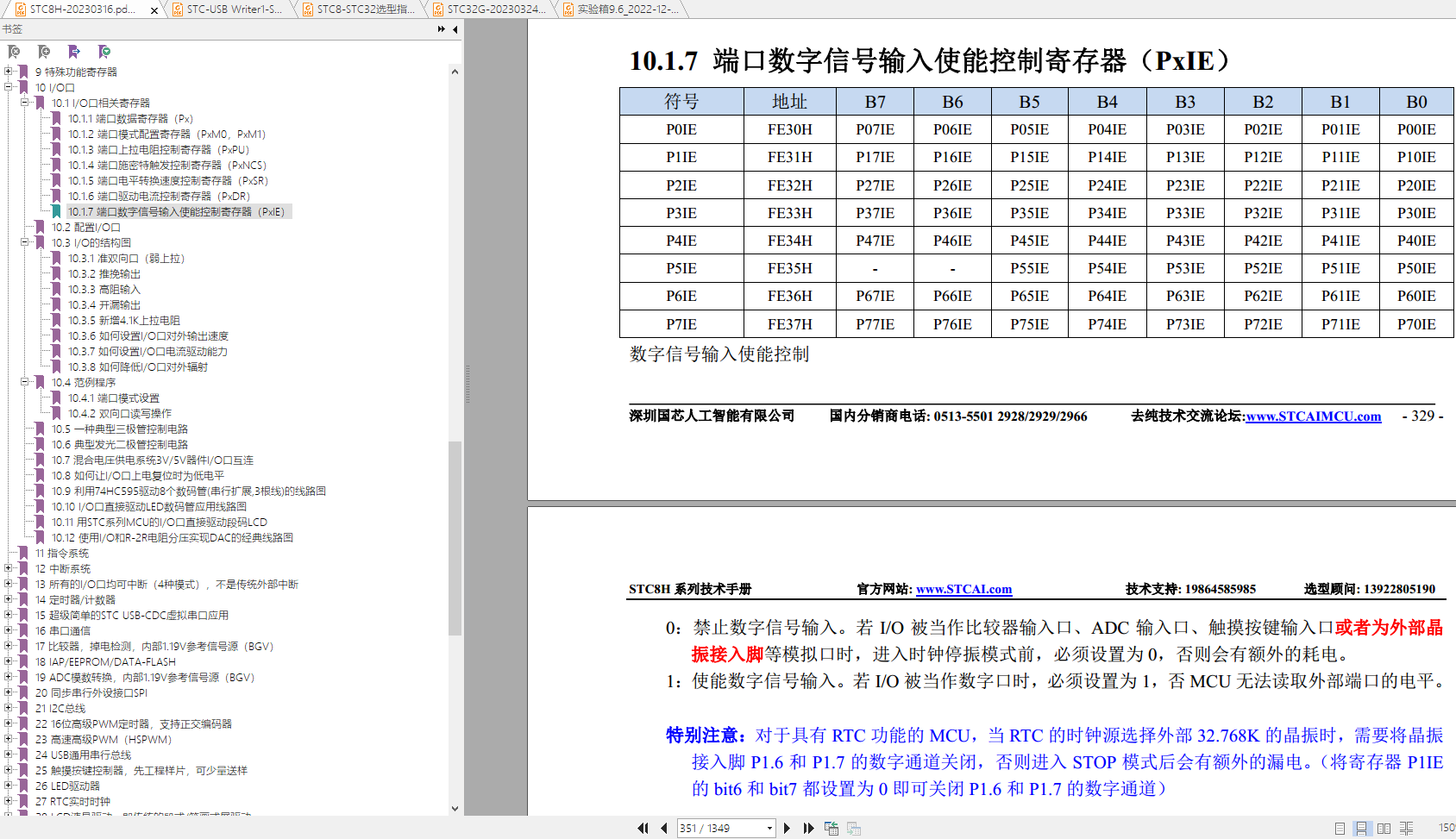
Task: Collapse the 10.1 I/O口相关寄存器 node
Action: (25, 103)
